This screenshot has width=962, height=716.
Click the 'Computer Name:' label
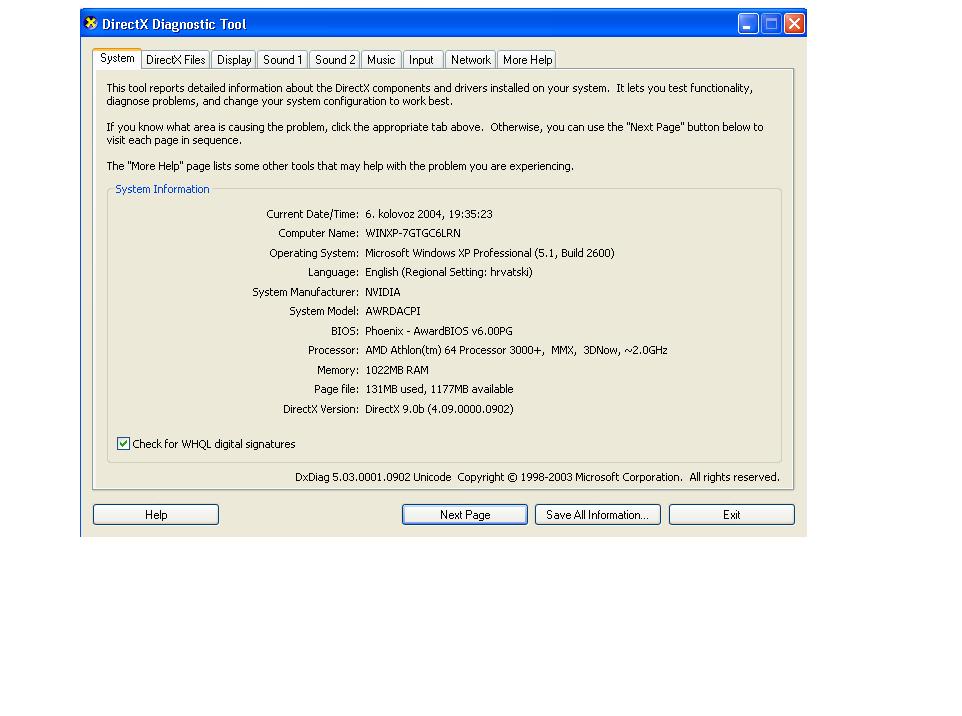point(318,233)
